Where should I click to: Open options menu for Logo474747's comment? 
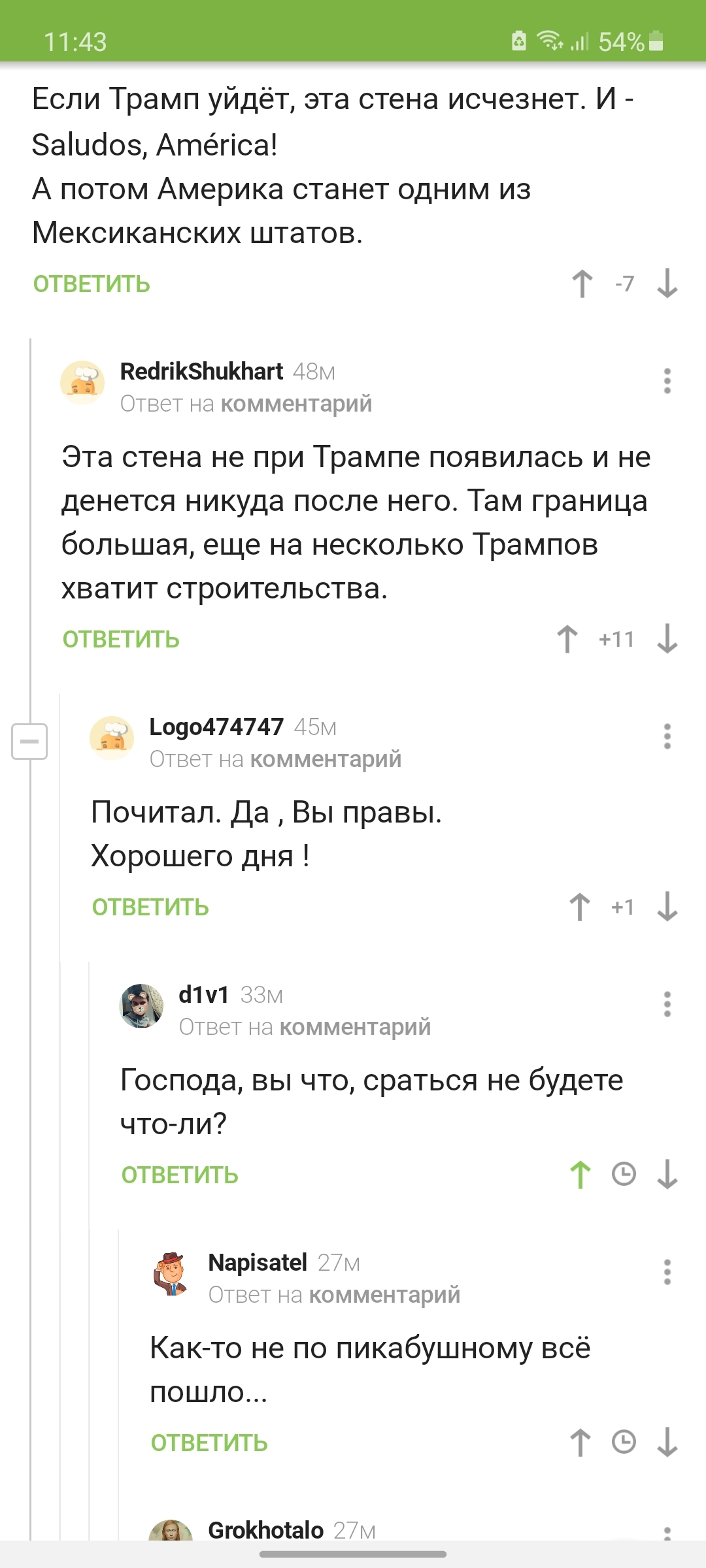[667, 736]
